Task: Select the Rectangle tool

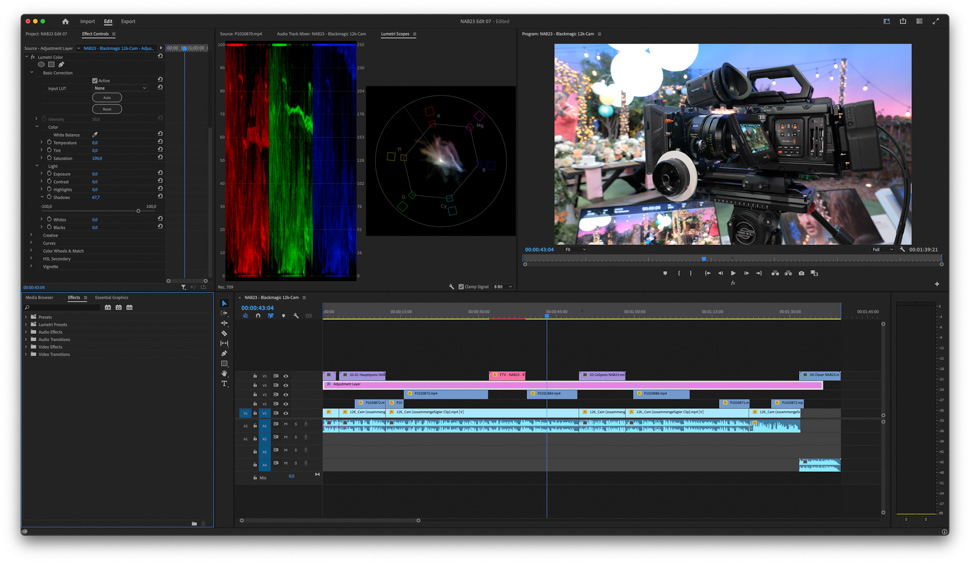Action: point(224,363)
